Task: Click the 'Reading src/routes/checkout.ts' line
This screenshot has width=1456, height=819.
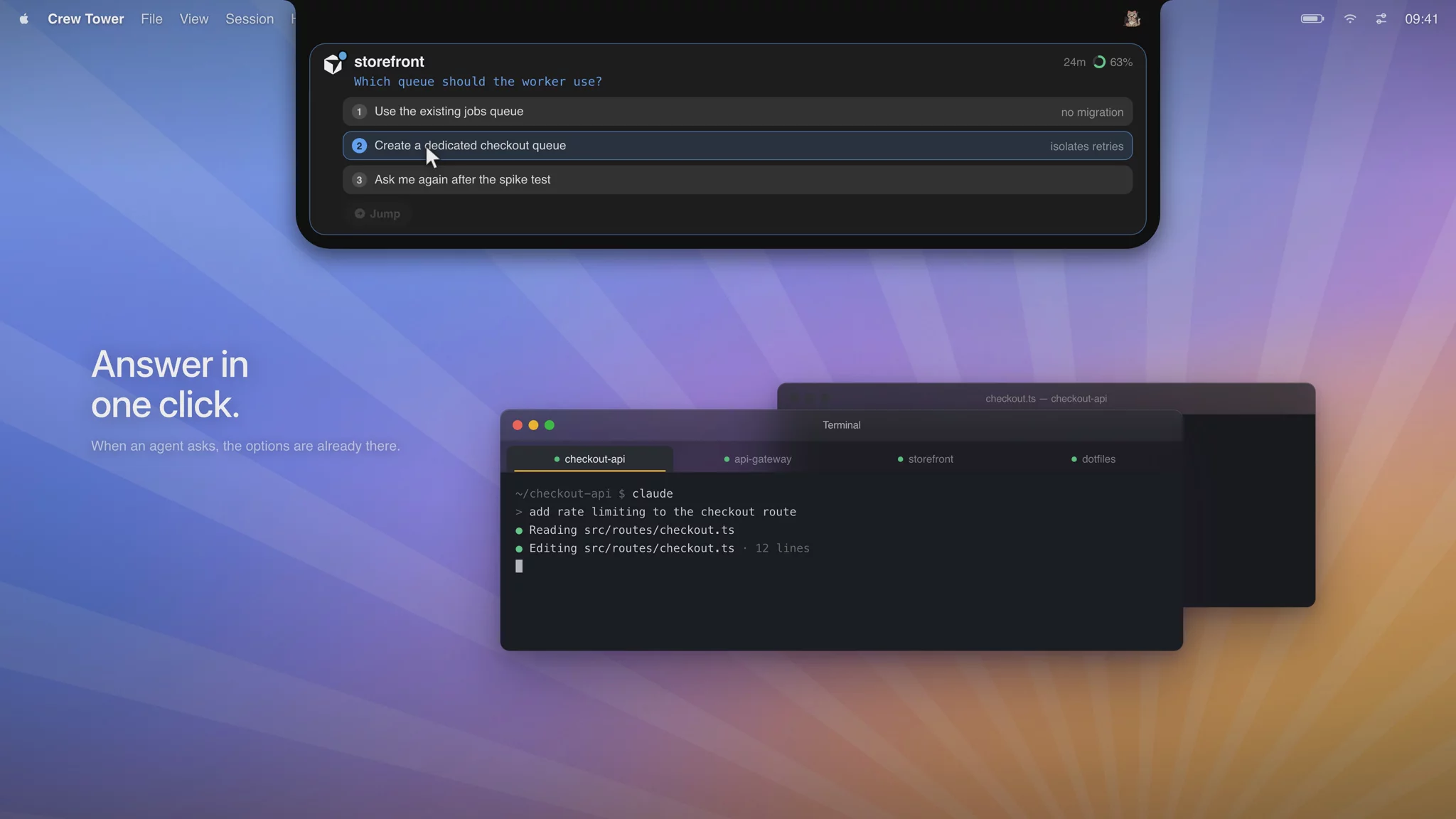Action: coord(625,530)
